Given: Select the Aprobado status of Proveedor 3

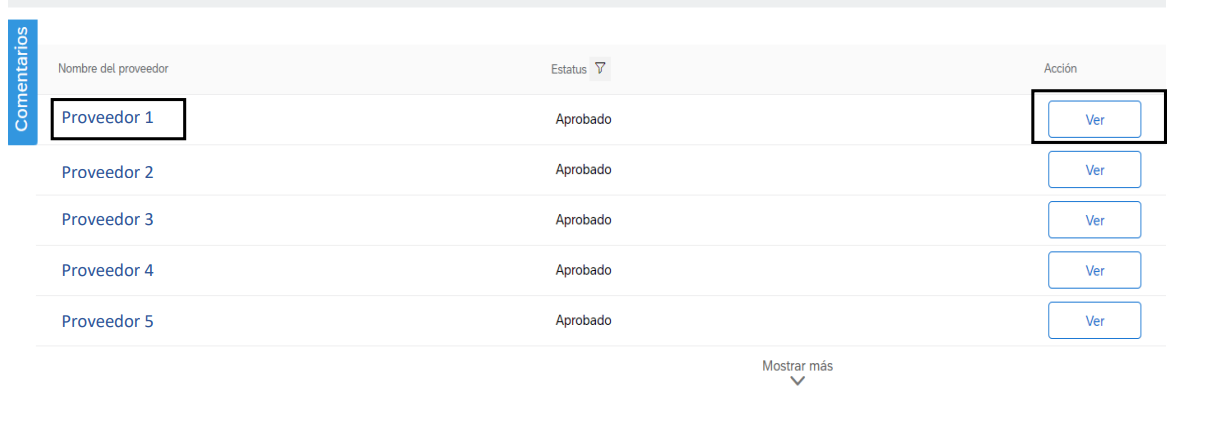Looking at the screenshot, I should 583,220.
